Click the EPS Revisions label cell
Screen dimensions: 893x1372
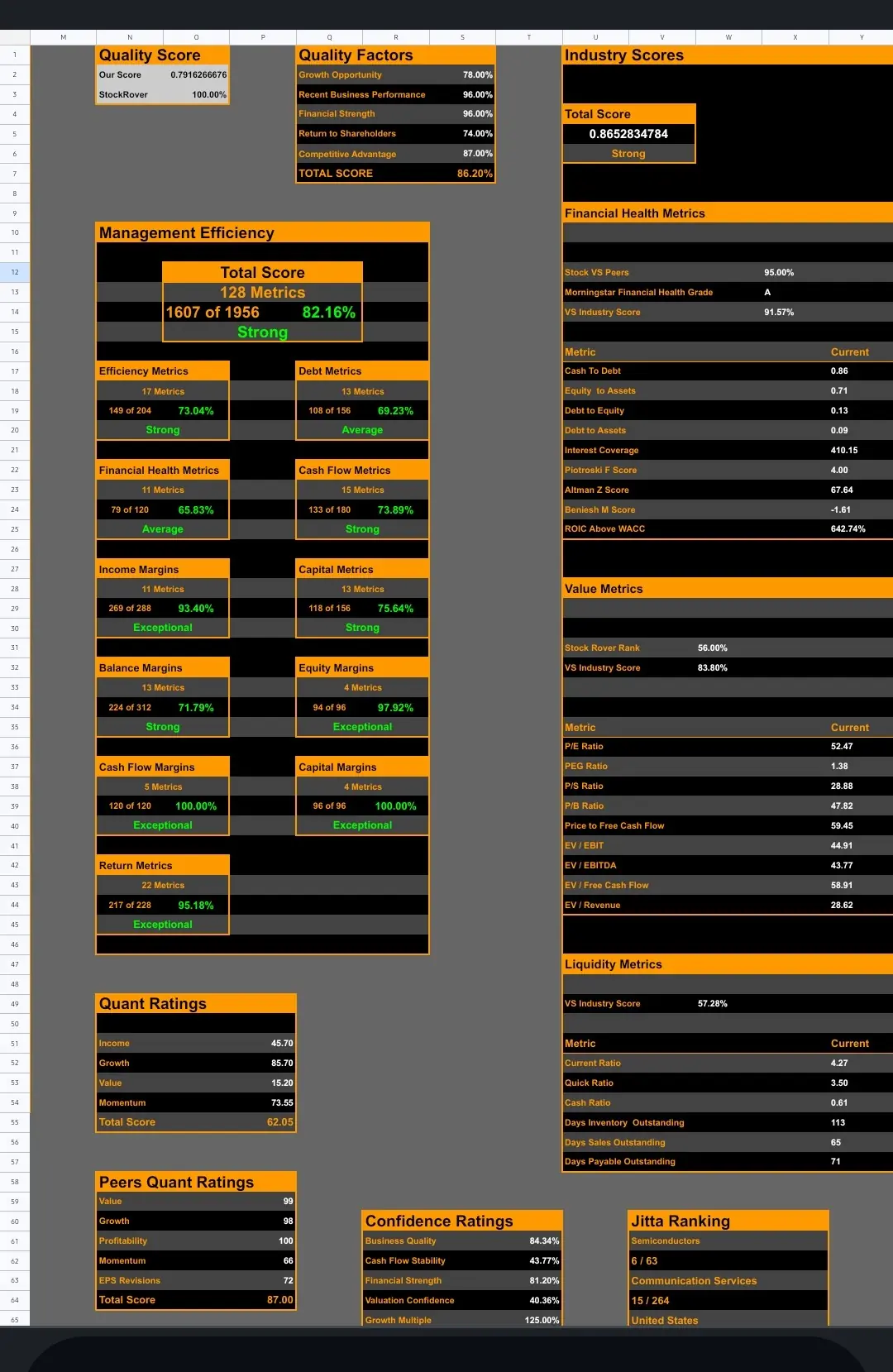(130, 1281)
